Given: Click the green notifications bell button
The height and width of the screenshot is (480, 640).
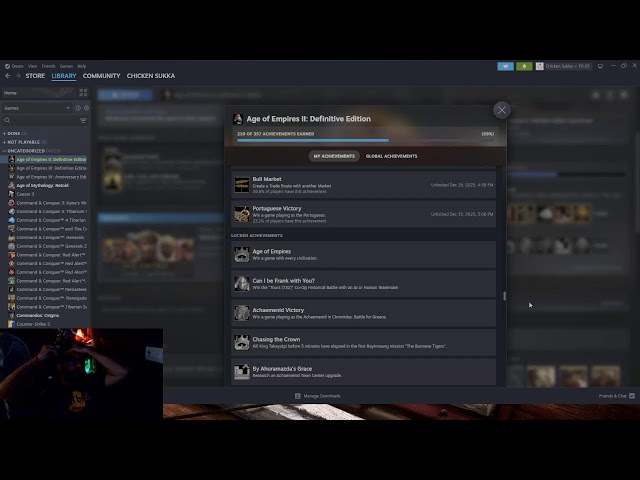Looking at the screenshot, I should (524, 66).
